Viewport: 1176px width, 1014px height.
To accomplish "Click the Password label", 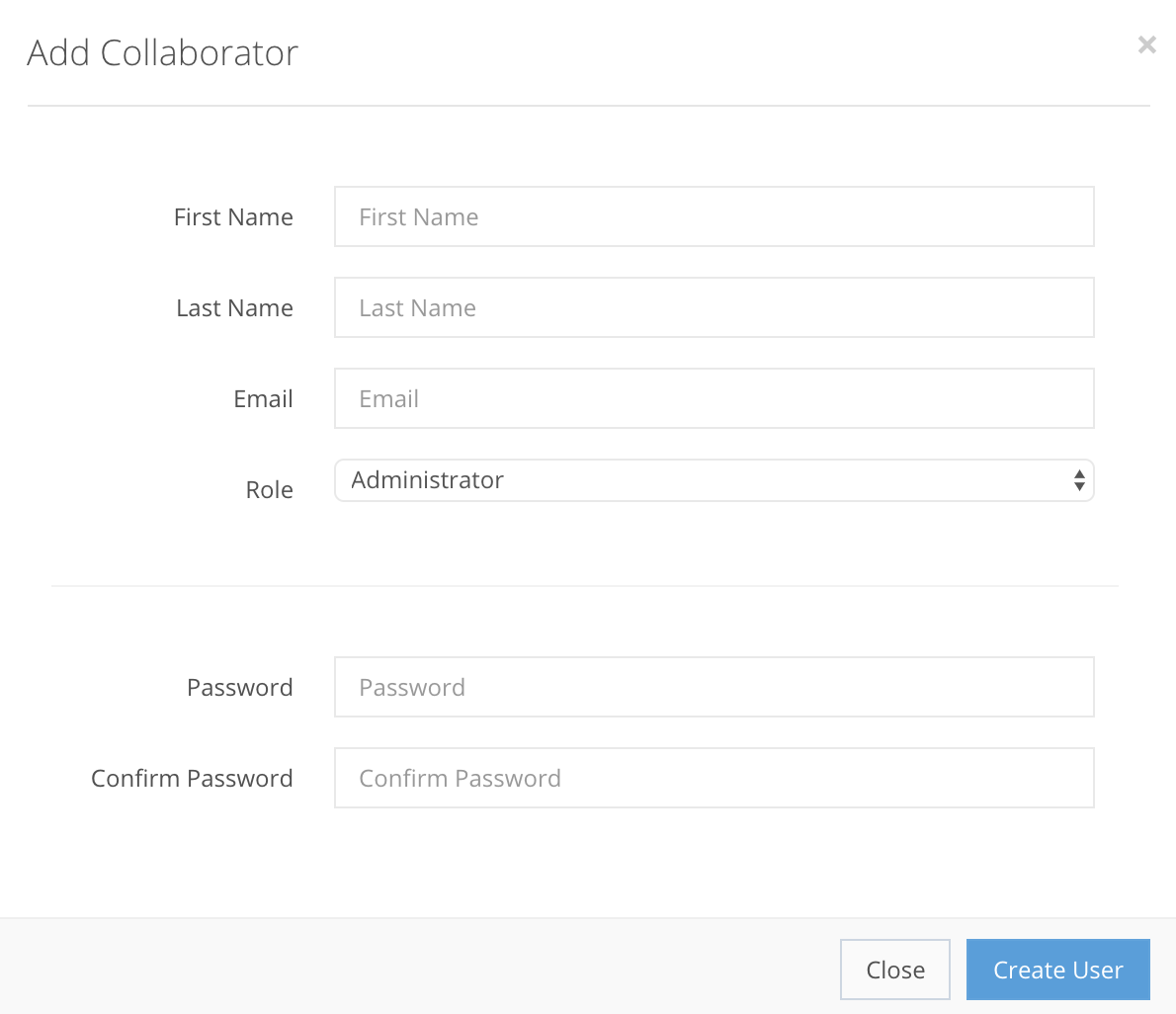I will (239, 687).
